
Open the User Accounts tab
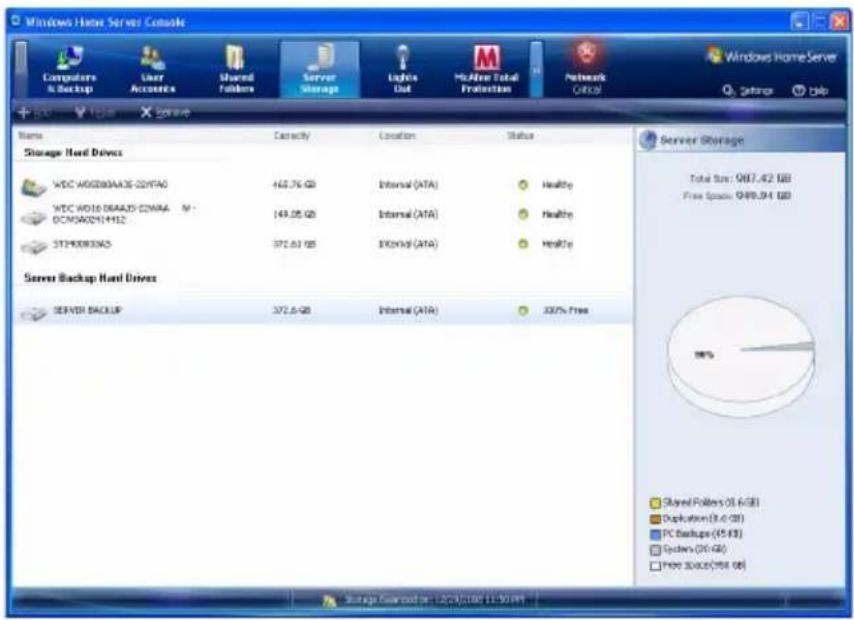tap(152, 70)
